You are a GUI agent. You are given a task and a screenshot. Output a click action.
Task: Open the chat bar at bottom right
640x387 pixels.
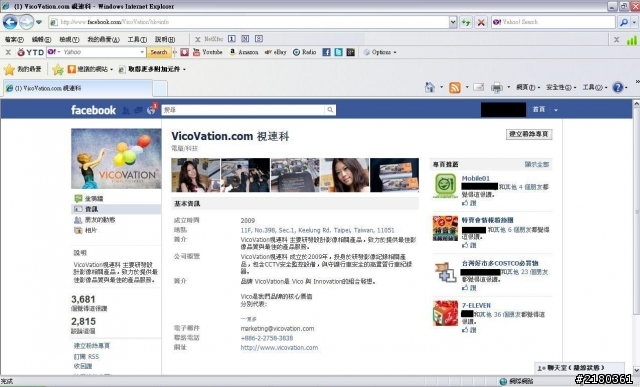point(579,368)
